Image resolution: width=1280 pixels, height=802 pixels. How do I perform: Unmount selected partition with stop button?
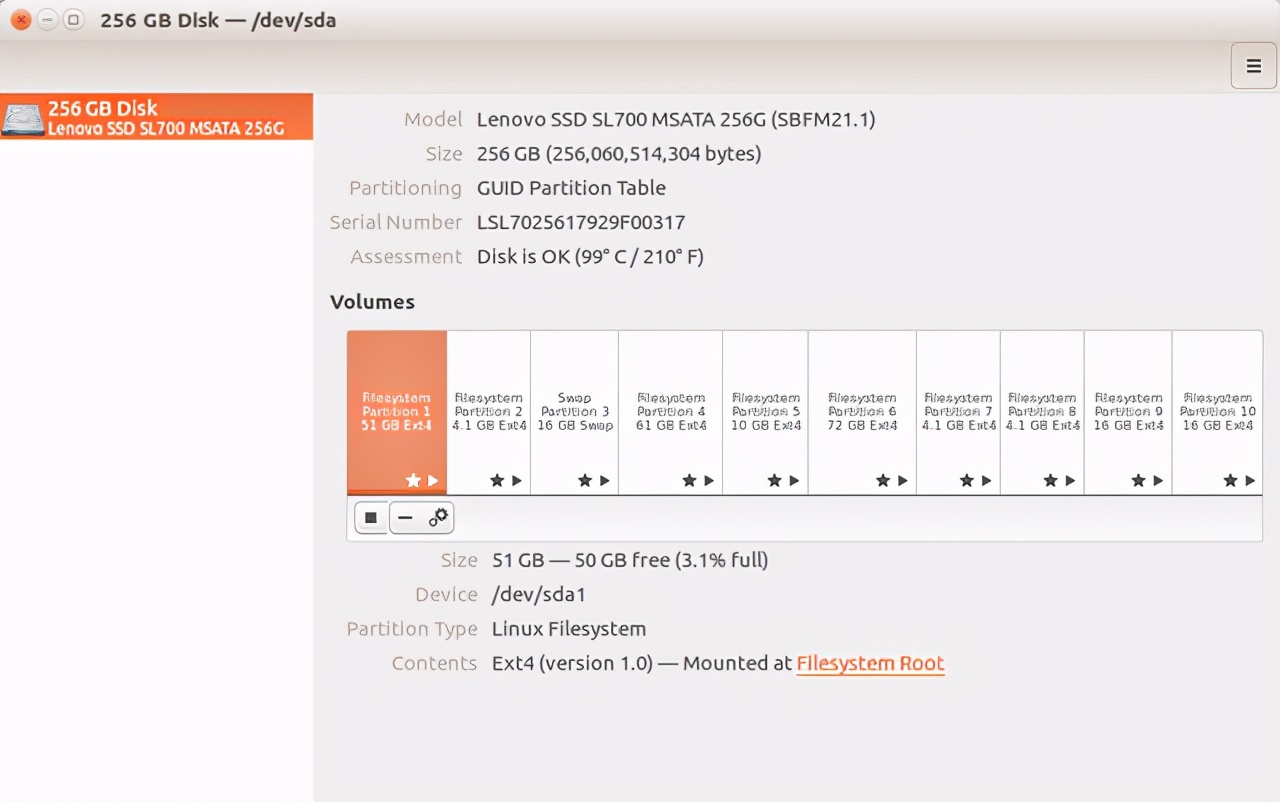pos(371,517)
